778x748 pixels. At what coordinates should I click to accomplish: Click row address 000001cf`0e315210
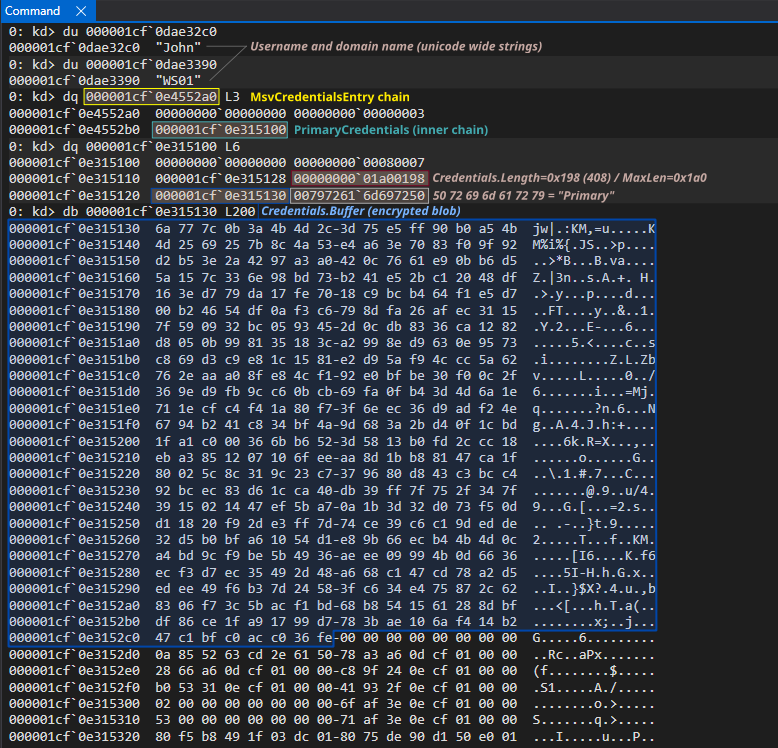click(x=74, y=457)
